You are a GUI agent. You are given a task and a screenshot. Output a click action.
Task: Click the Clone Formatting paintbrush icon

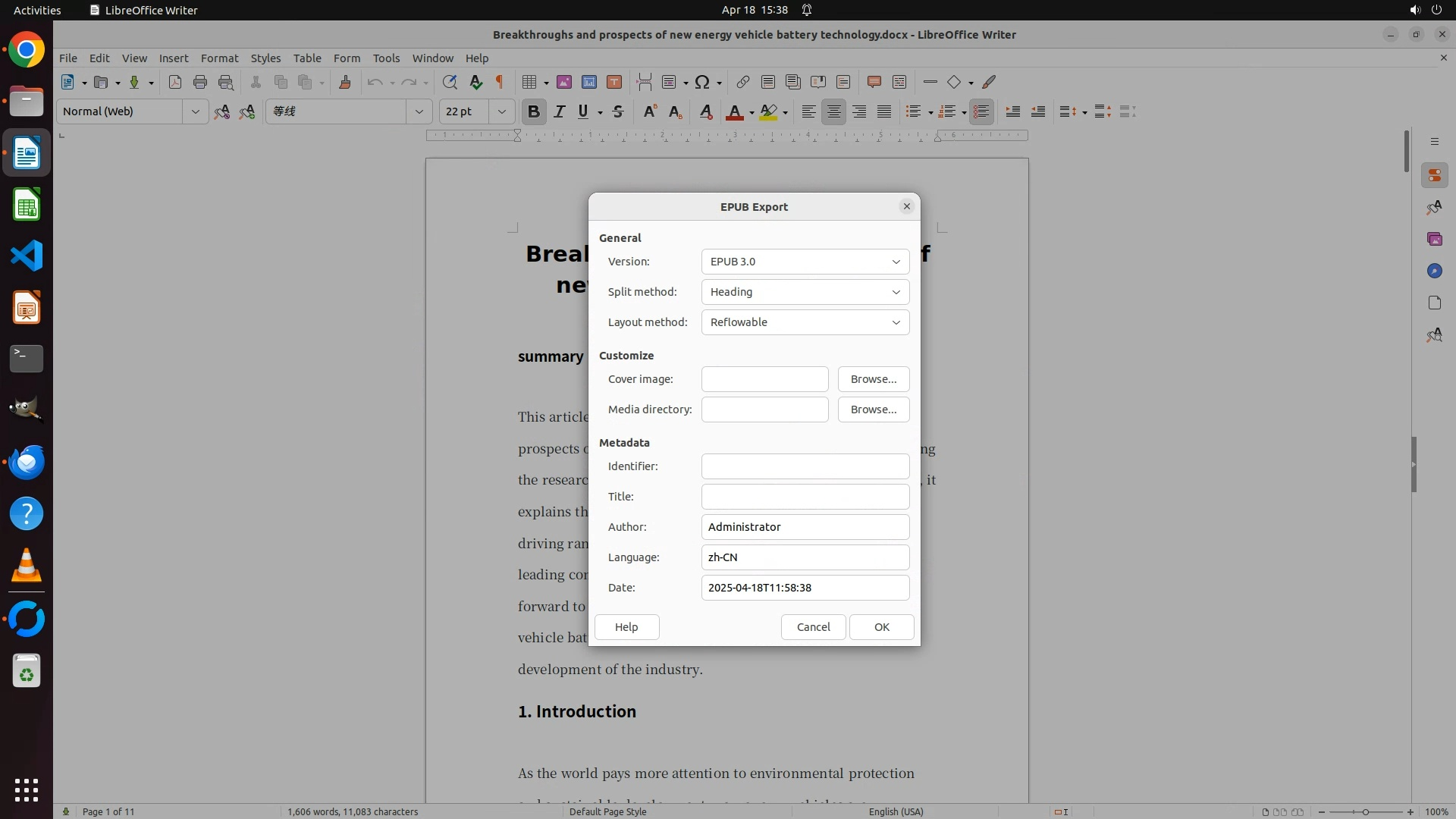click(345, 82)
